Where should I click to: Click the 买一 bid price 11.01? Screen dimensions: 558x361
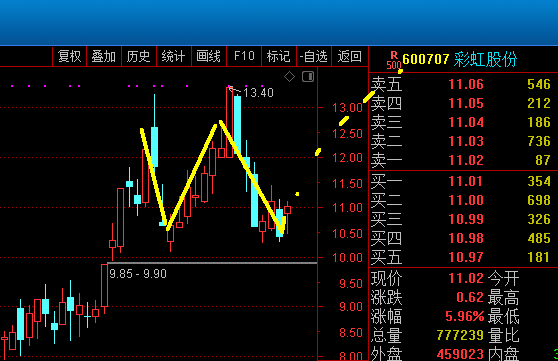coord(466,181)
